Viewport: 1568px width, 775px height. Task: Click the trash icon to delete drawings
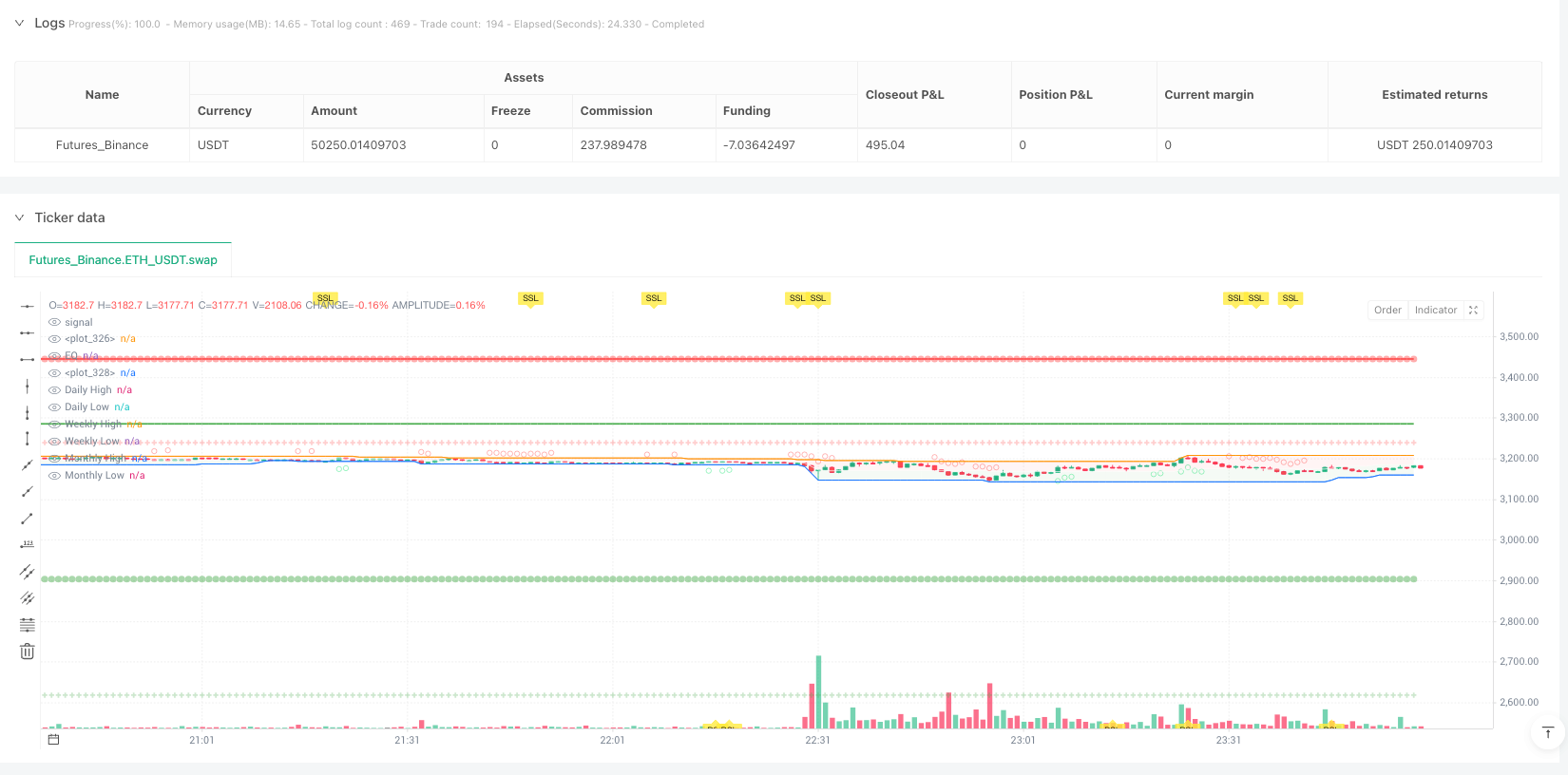28,652
